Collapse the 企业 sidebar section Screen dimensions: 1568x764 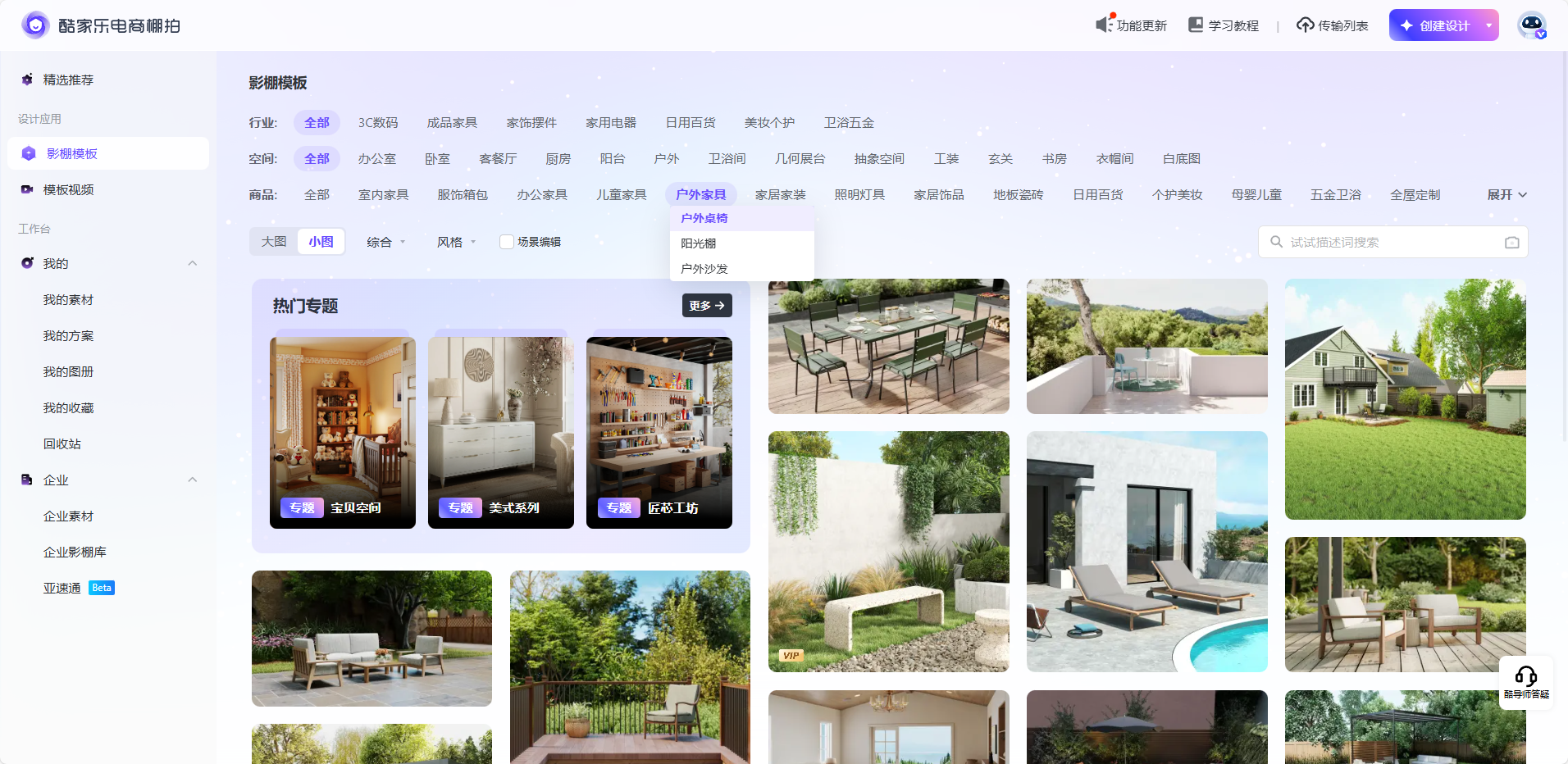[x=193, y=480]
